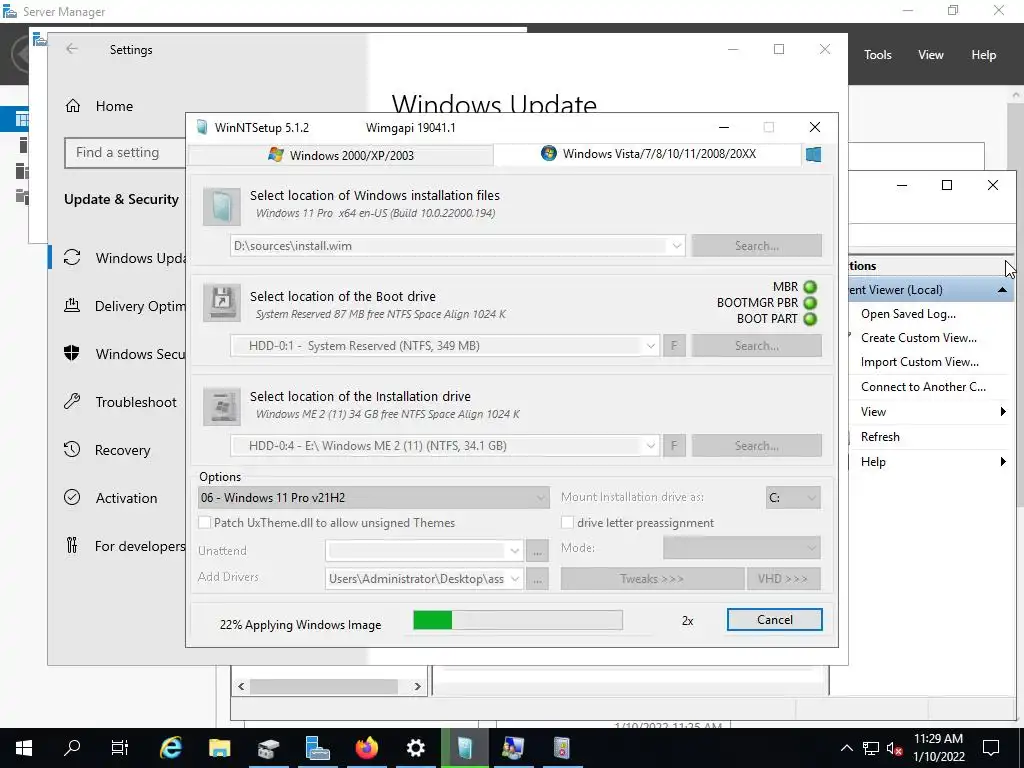This screenshot has height=768, width=1024.
Task: Open Tools menu in Server Manager
Action: click(x=877, y=55)
